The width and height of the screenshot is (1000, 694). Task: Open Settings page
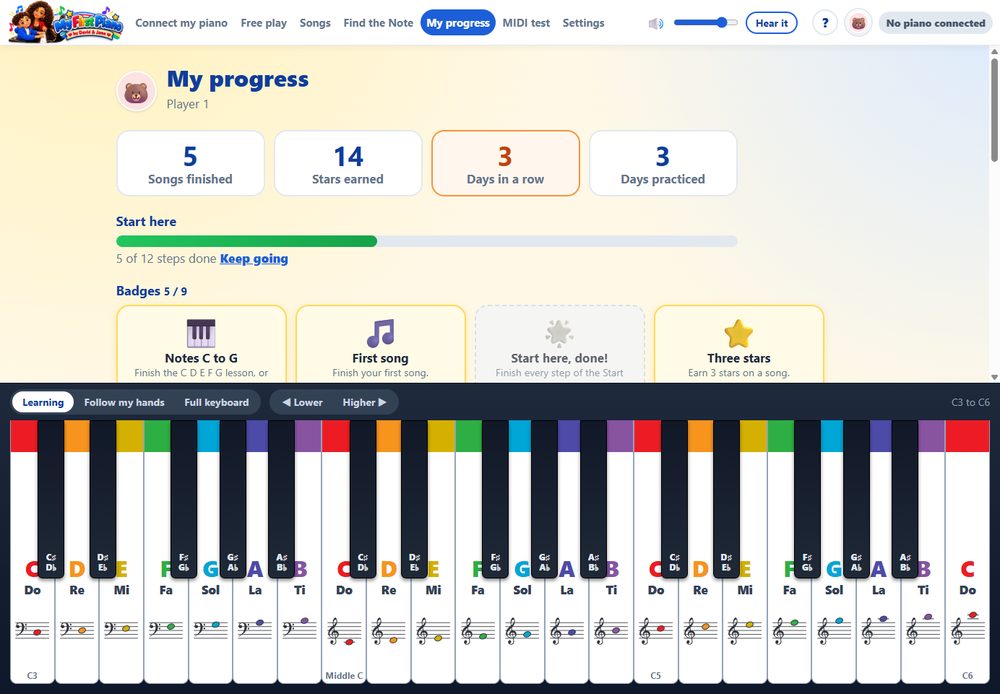[584, 23]
